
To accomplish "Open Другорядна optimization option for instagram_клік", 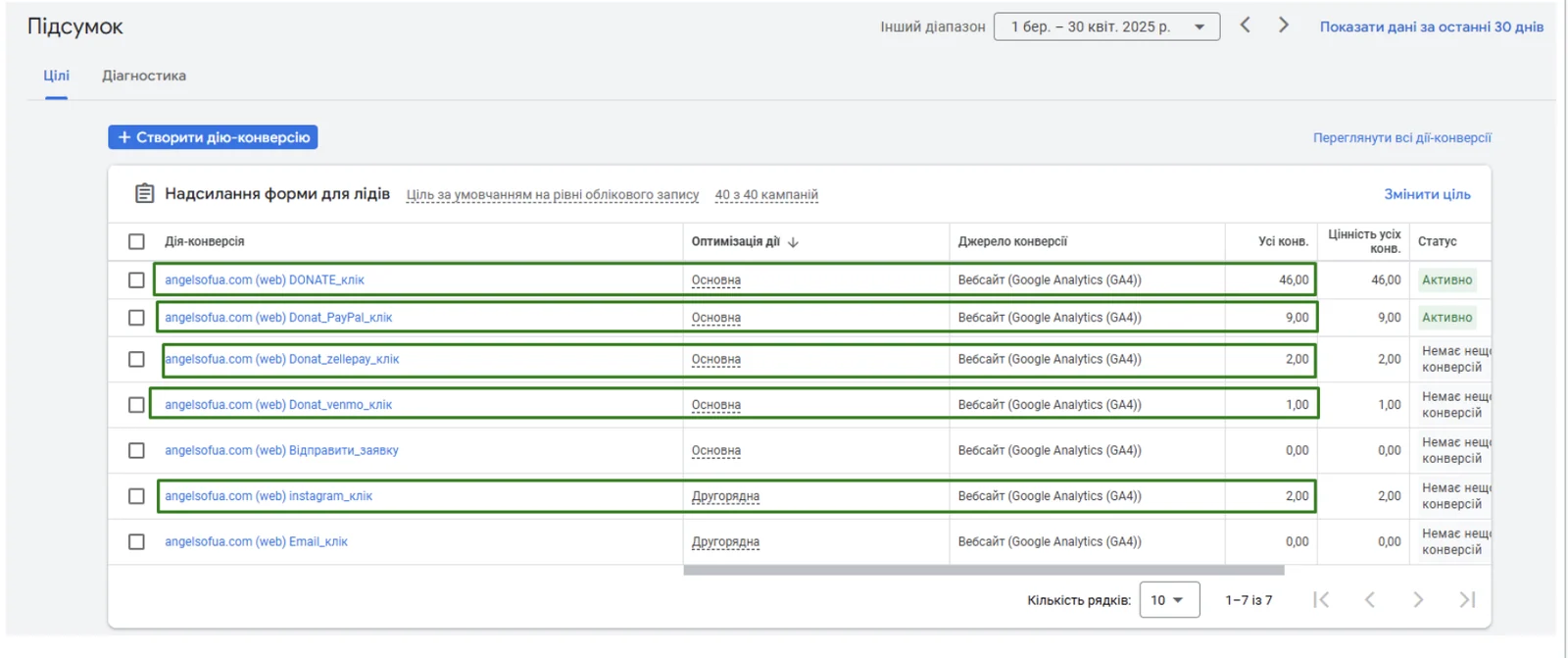I will click(x=725, y=496).
